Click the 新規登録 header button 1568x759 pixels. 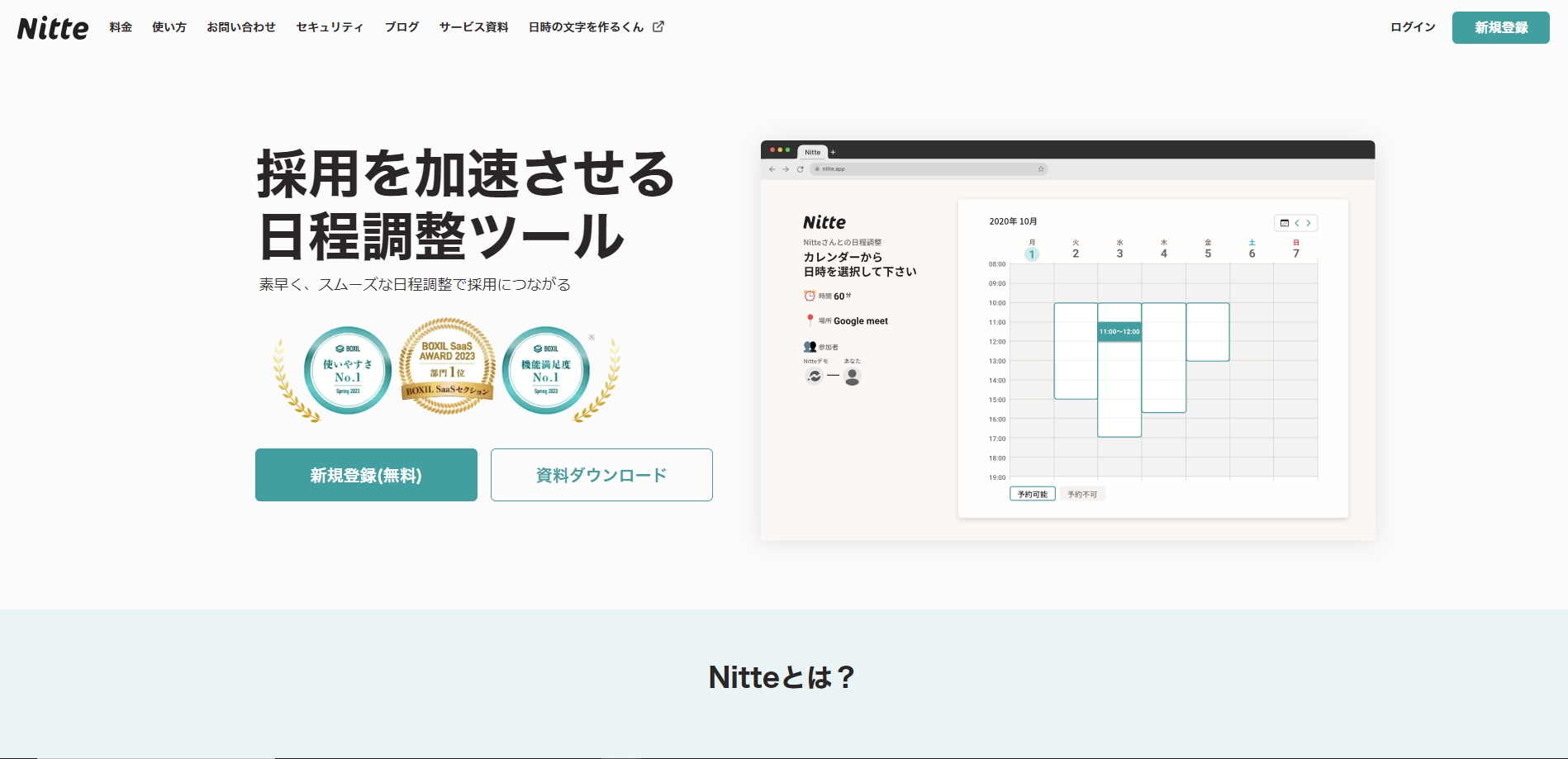click(1501, 27)
